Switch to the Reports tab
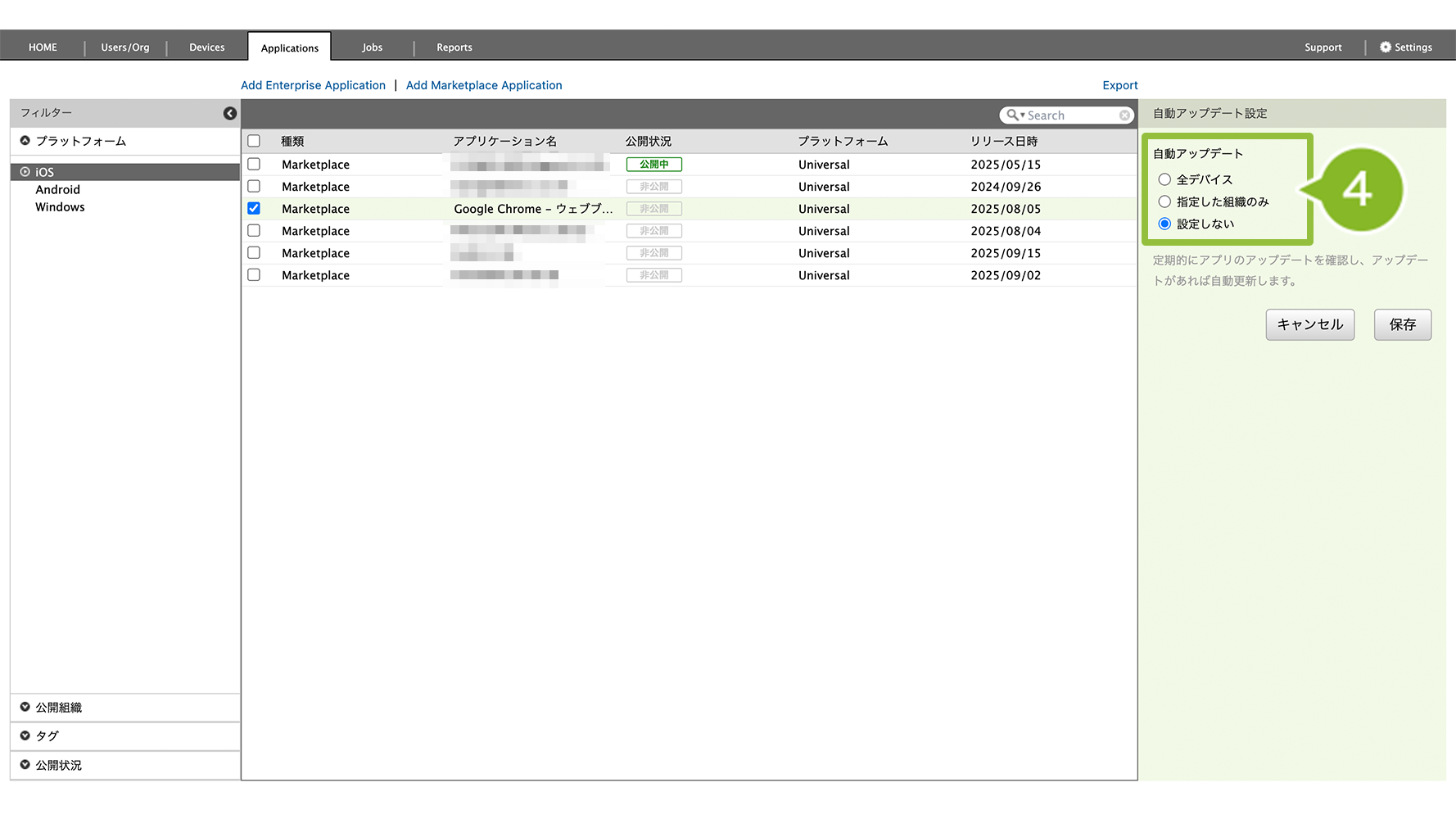The width and height of the screenshot is (1456, 819). 454,48
